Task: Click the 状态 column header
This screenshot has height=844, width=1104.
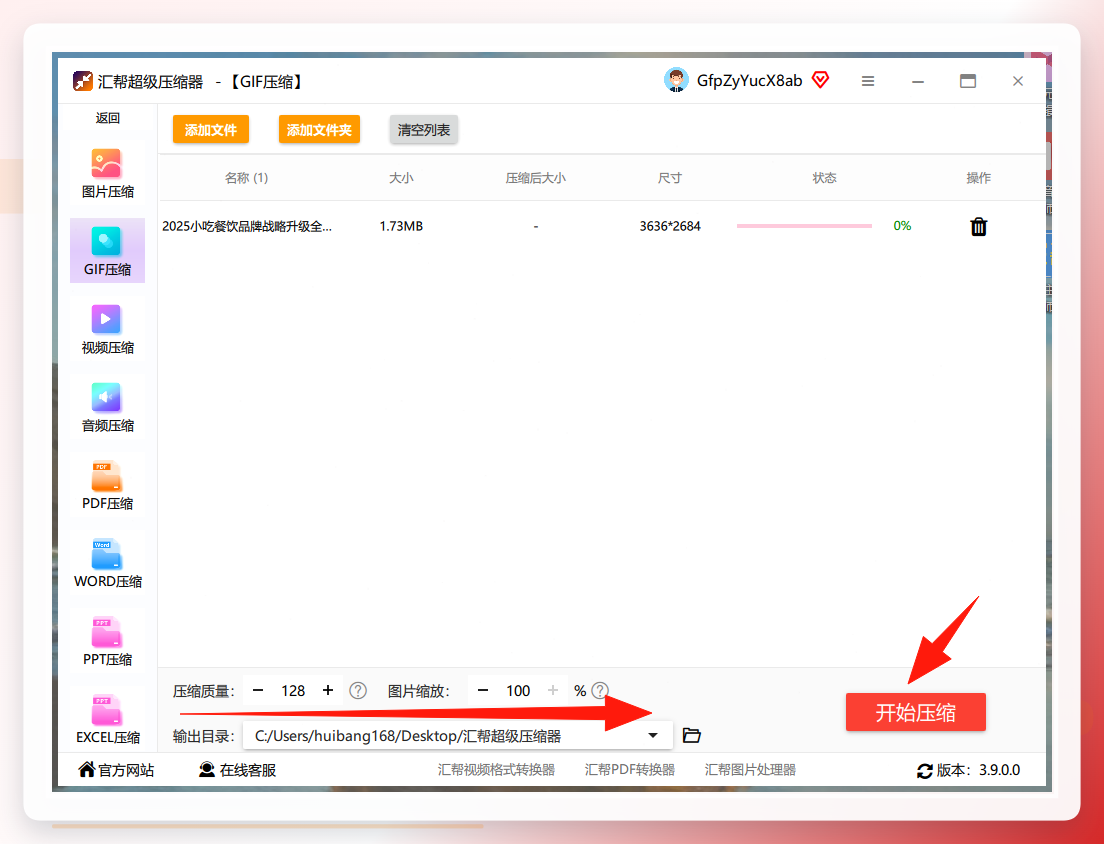Action: click(824, 178)
